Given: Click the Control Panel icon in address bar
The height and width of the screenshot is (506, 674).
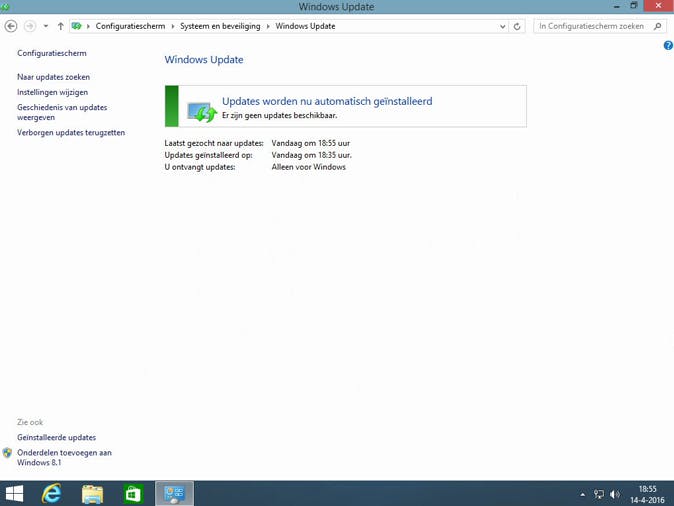Looking at the screenshot, I should (x=77, y=26).
